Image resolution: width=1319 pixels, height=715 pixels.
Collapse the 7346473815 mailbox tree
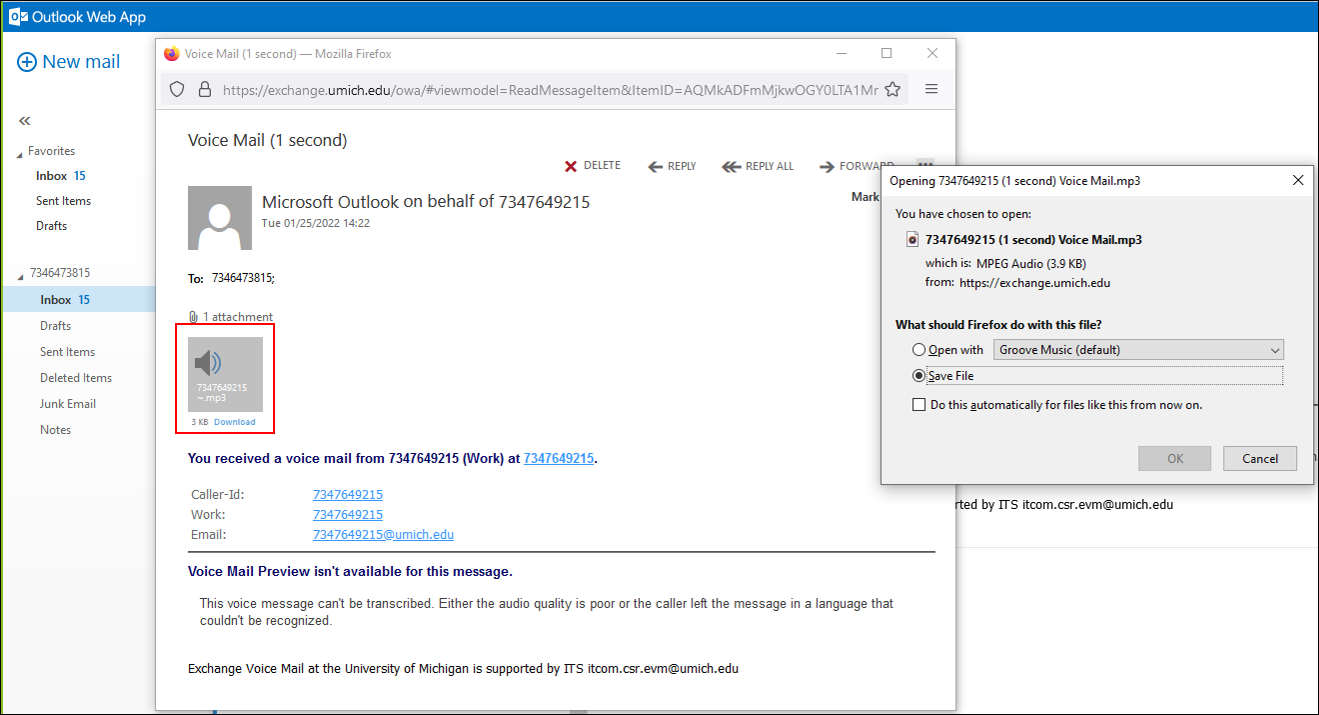coord(19,275)
